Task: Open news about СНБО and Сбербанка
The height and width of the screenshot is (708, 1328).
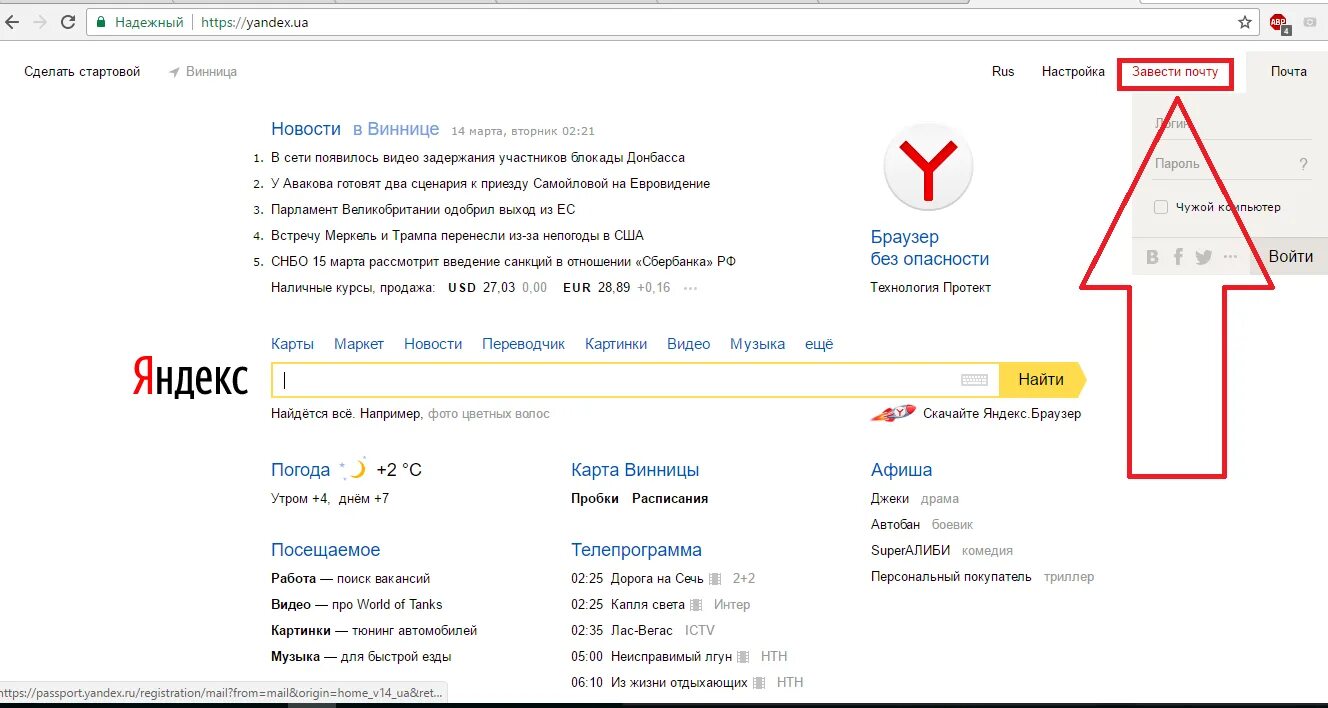Action: point(504,262)
